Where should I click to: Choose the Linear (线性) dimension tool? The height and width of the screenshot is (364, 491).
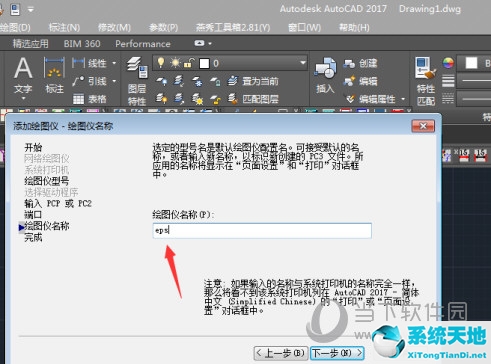coord(89,63)
